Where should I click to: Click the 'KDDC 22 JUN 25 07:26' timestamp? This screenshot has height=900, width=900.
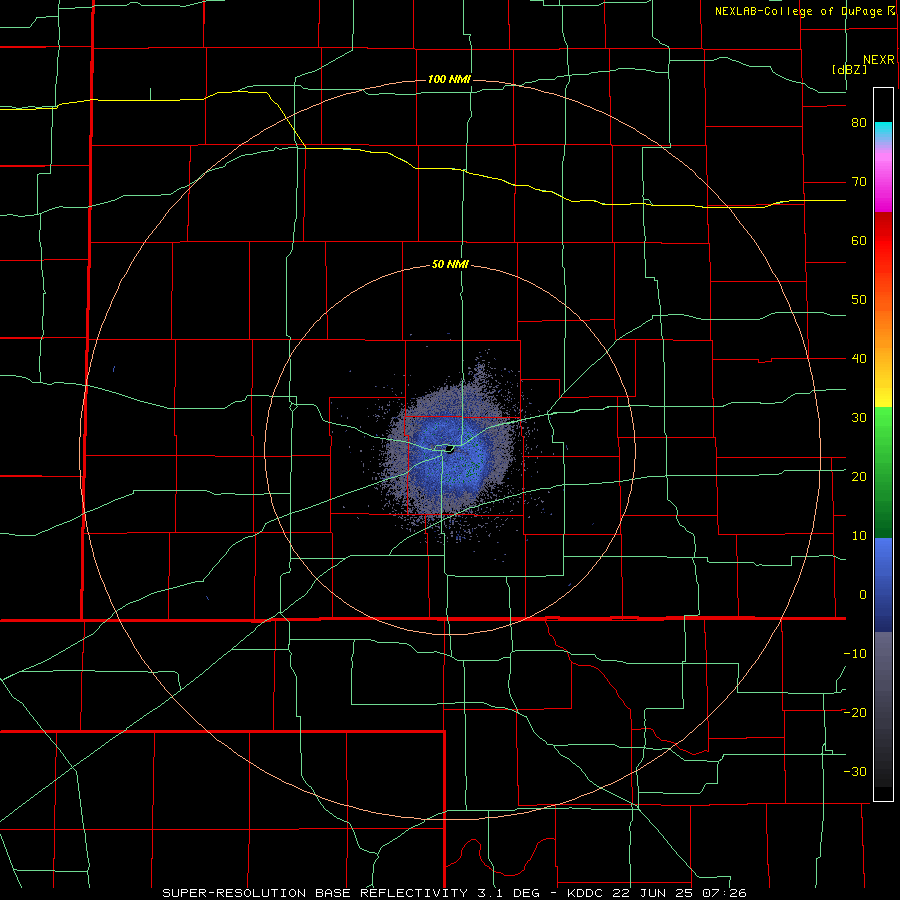pyautogui.click(x=657, y=893)
